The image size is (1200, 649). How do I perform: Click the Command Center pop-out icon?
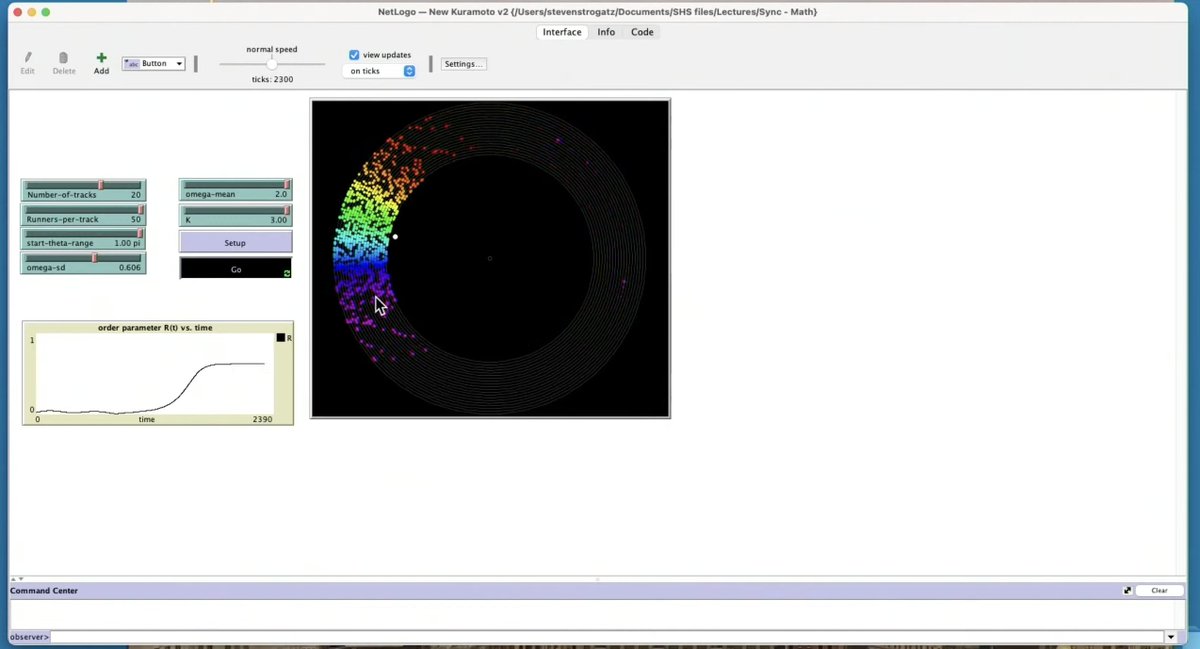[1127, 591]
